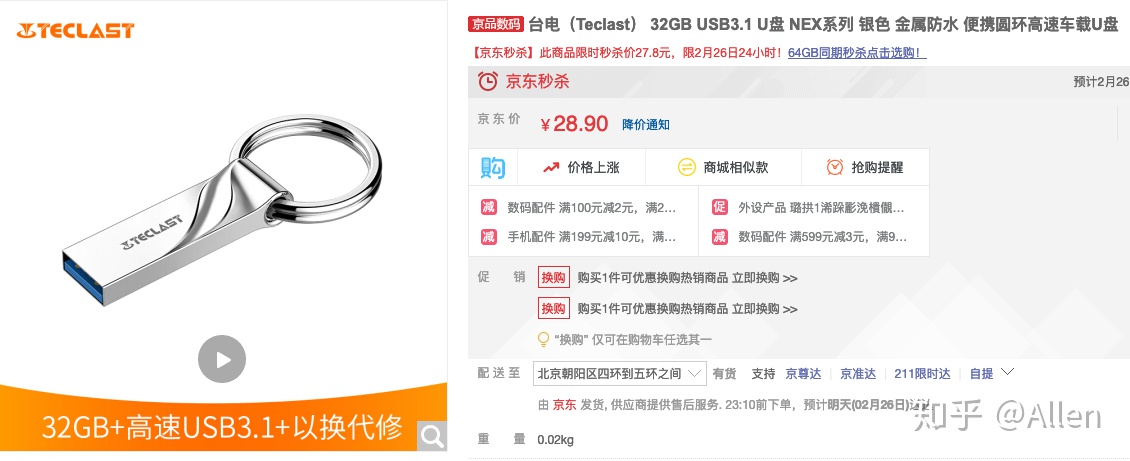Click the lightbulb tip icon near 换购
The image size is (1130, 461).
point(544,339)
